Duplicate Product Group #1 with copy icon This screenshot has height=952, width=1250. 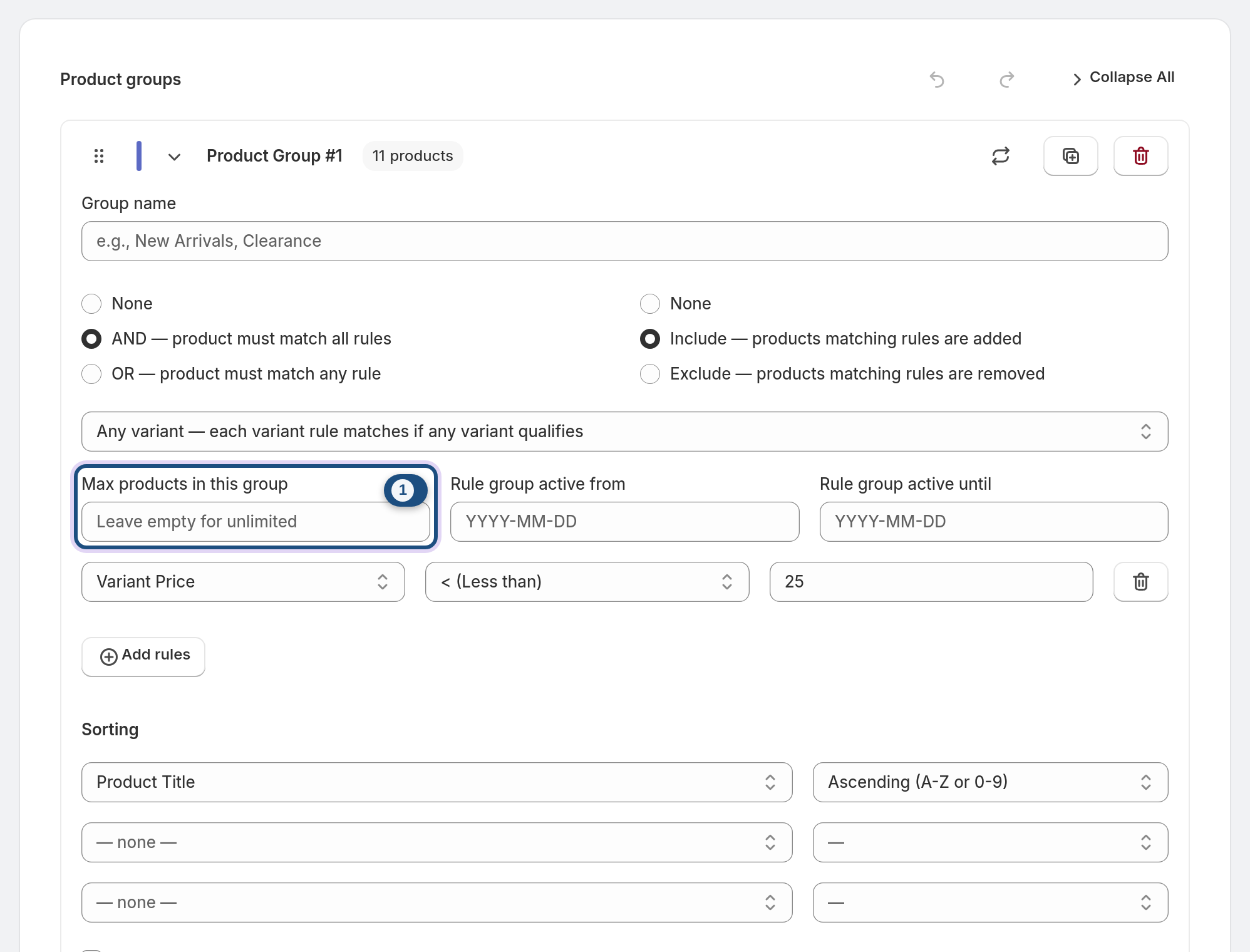pyautogui.click(x=1071, y=156)
